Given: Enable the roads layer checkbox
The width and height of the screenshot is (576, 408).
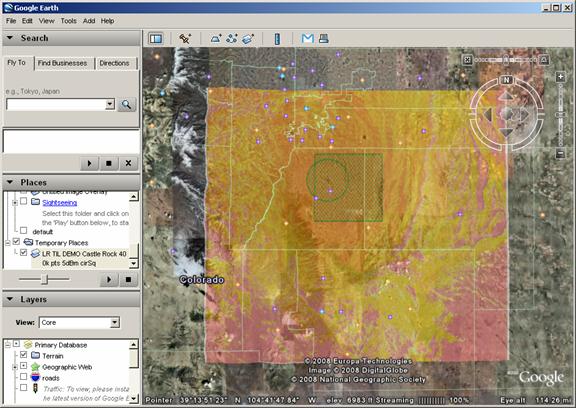Looking at the screenshot, I should pos(24,377).
